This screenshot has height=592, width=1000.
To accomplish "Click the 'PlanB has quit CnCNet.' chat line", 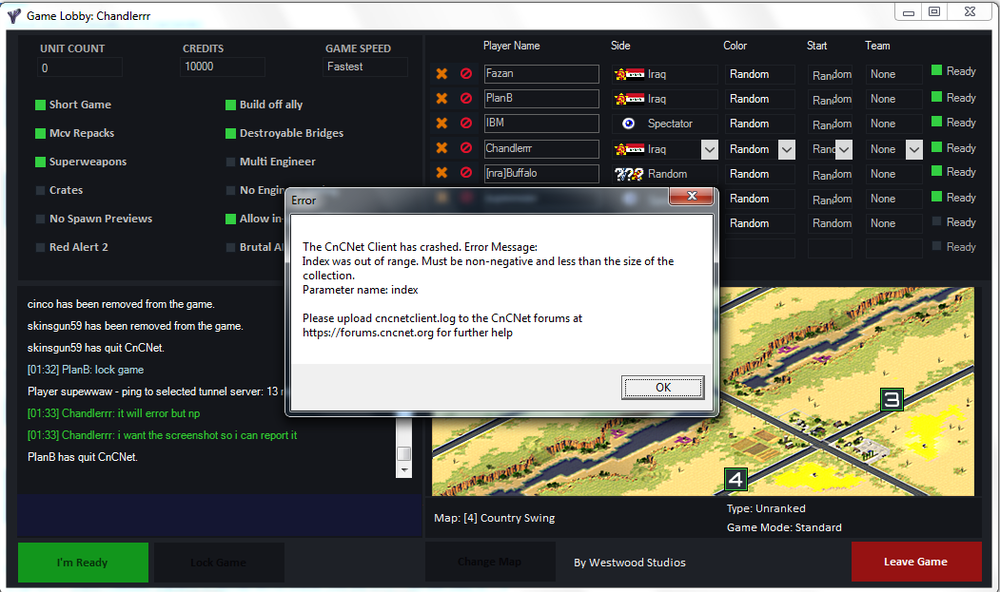I will [x=82, y=457].
